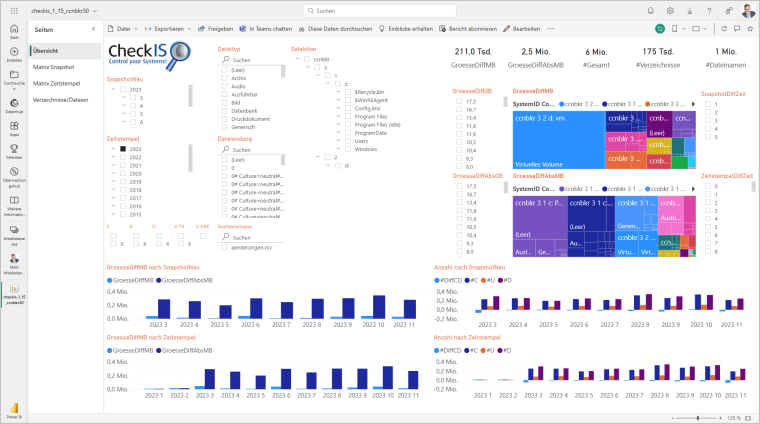Expand the 2023 node in SnapshotNeu
Screen dimensions: 760x424
tap(114, 90)
